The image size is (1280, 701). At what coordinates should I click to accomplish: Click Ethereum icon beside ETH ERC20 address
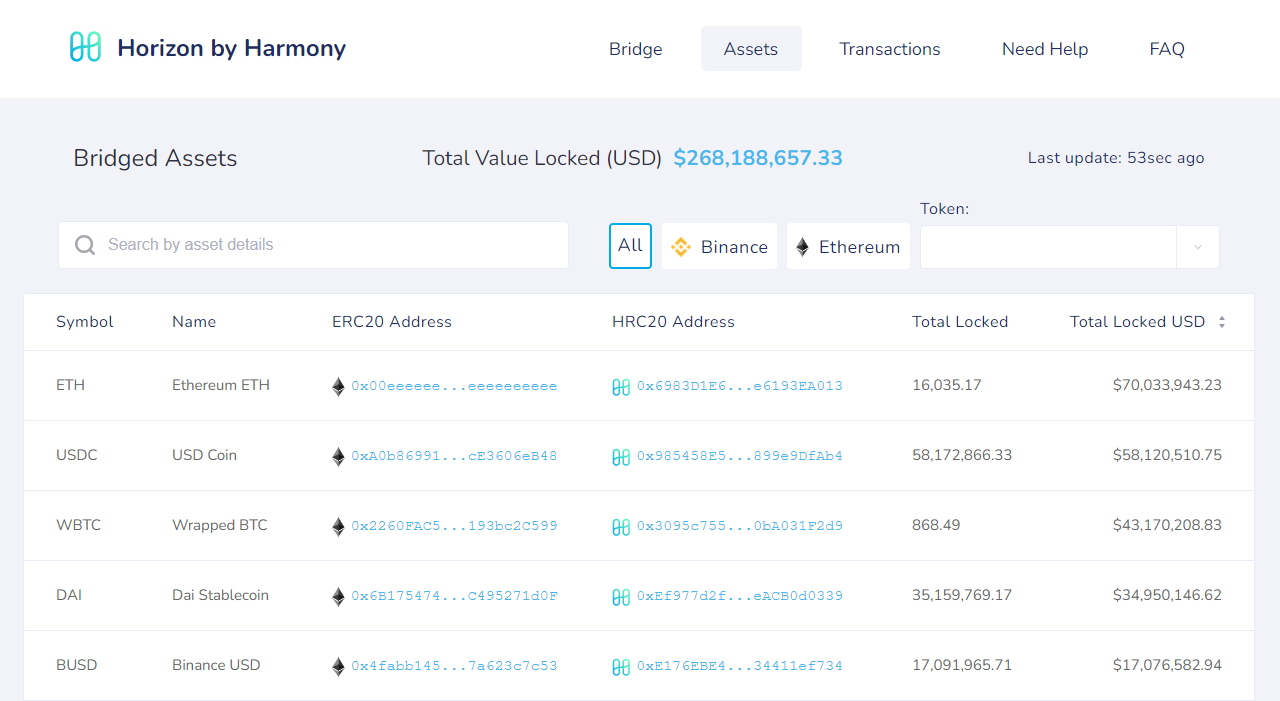(x=338, y=386)
